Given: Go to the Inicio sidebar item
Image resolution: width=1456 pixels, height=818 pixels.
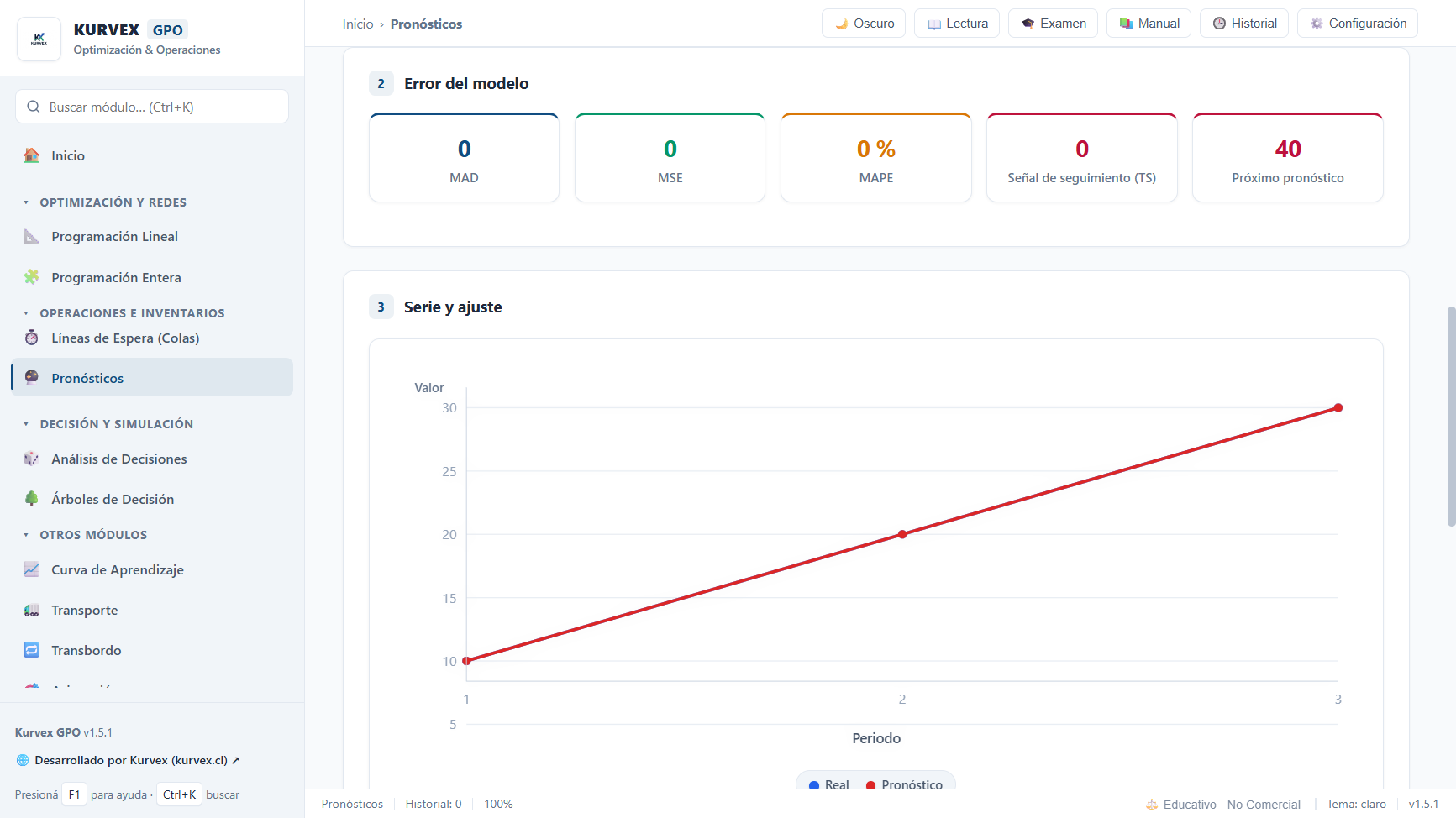Looking at the screenshot, I should pos(152,155).
